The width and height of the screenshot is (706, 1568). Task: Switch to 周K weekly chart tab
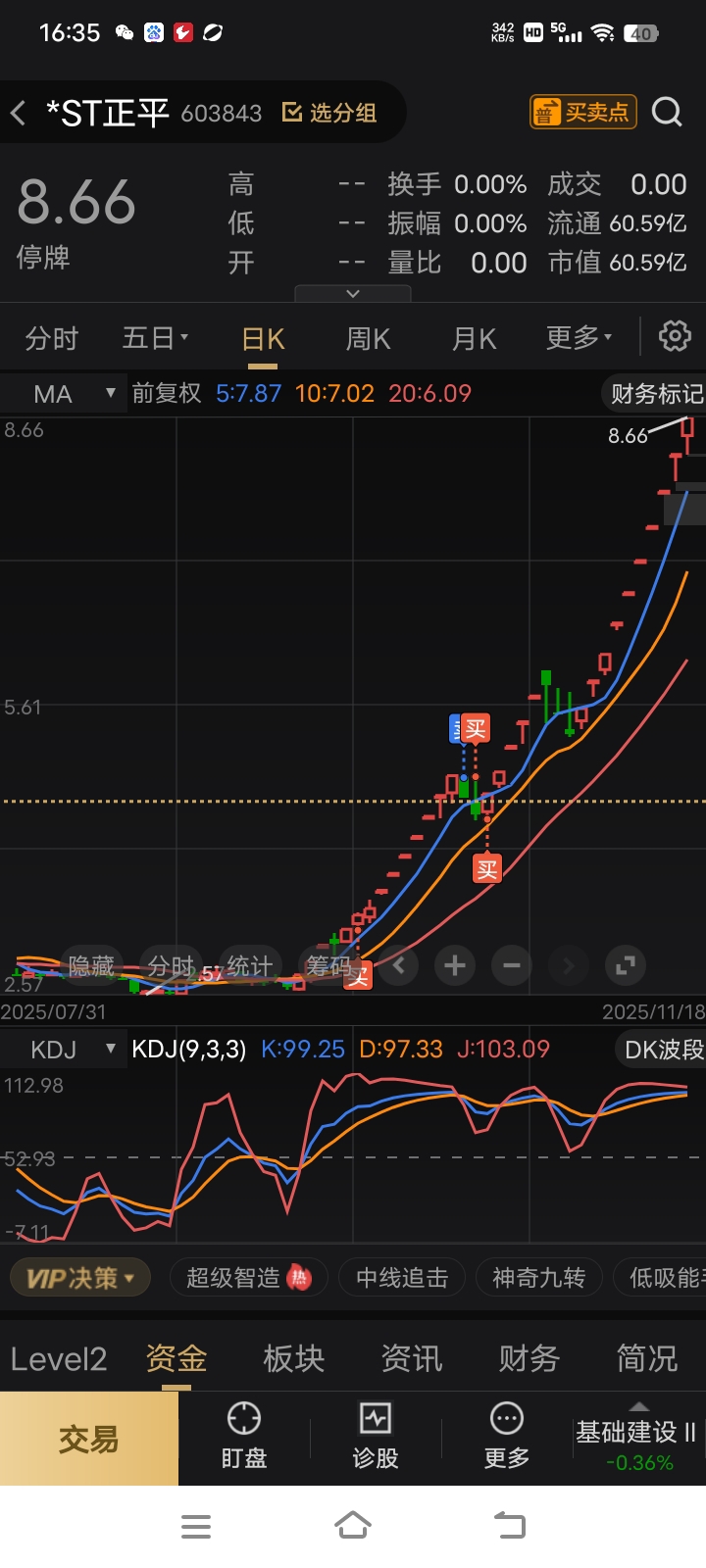pyautogui.click(x=369, y=339)
